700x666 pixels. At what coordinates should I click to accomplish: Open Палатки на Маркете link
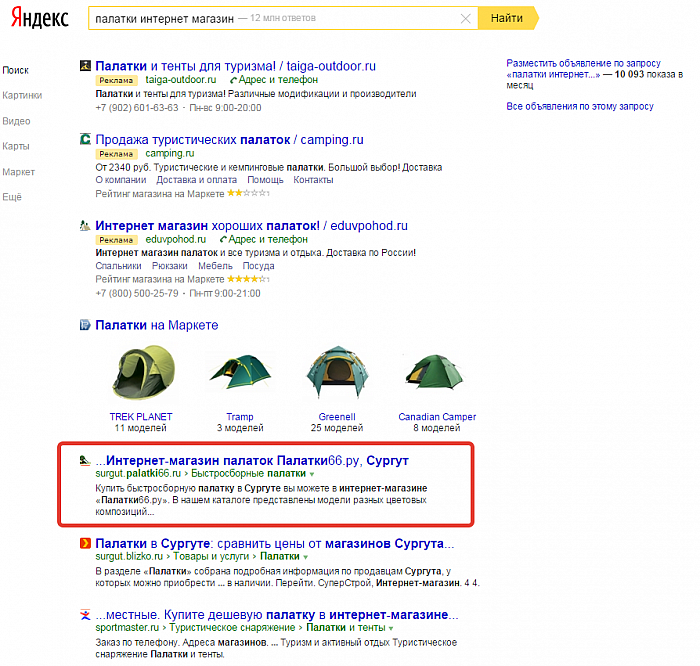pos(157,325)
